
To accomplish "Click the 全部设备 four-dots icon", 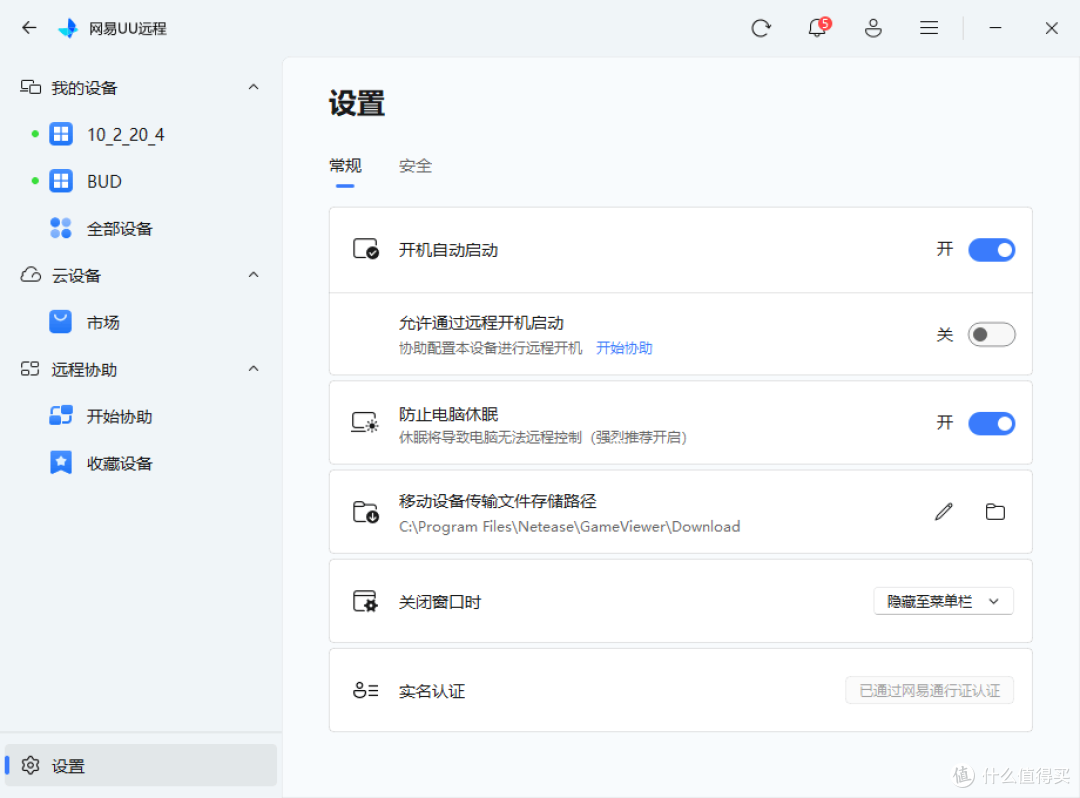I will point(61,228).
